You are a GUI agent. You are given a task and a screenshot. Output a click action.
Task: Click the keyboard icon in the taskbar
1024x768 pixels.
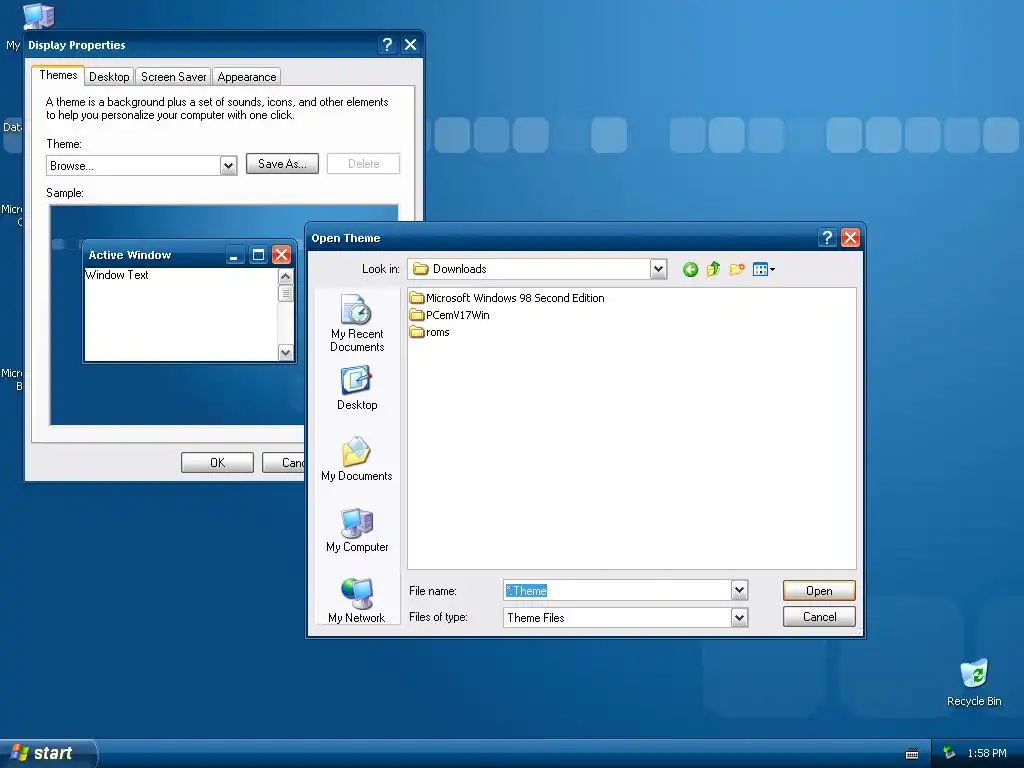pyautogui.click(x=912, y=754)
